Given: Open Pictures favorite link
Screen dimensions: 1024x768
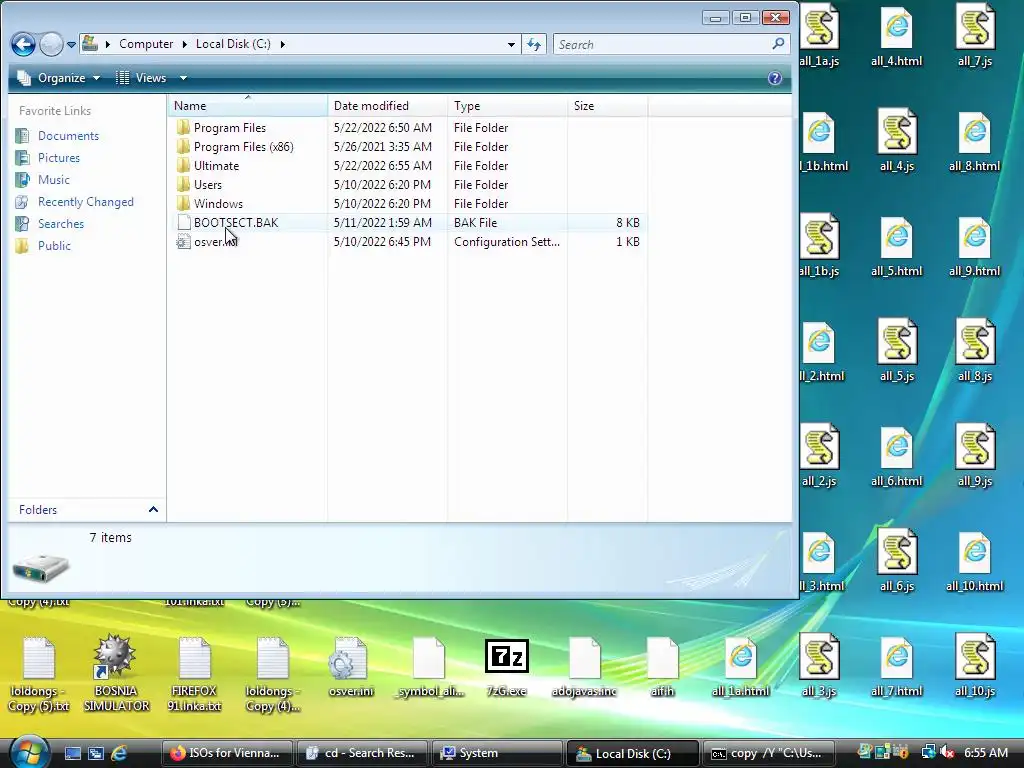Looking at the screenshot, I should [x=58, y=158].
